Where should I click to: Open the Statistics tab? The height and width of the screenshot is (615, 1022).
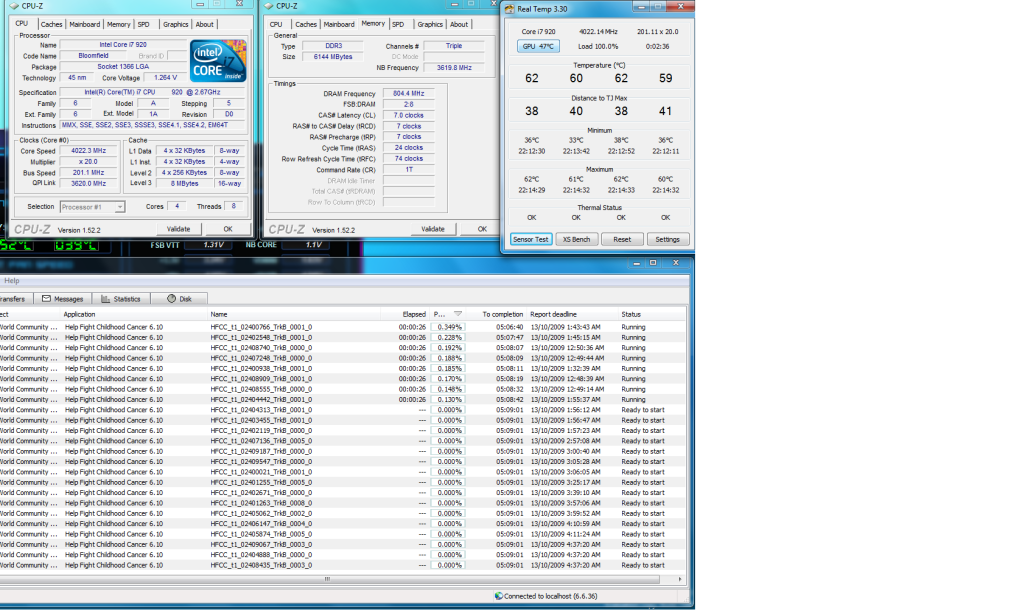121,298
